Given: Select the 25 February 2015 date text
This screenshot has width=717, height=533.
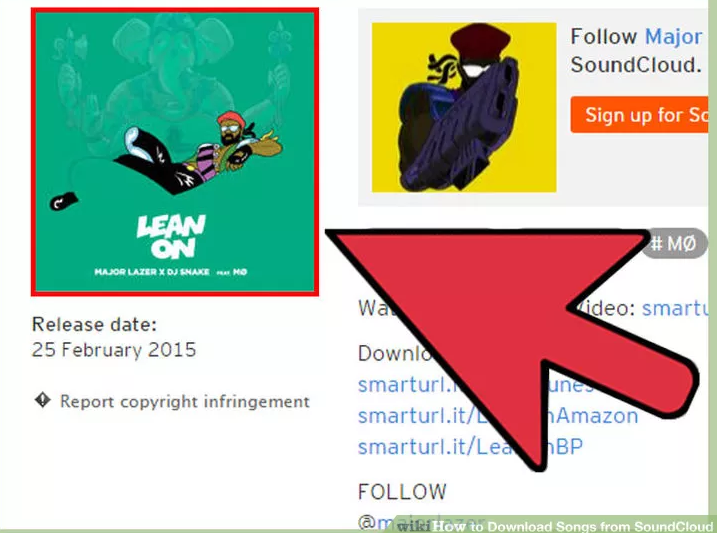Looking at the screenshot, I should coord(114,350).
